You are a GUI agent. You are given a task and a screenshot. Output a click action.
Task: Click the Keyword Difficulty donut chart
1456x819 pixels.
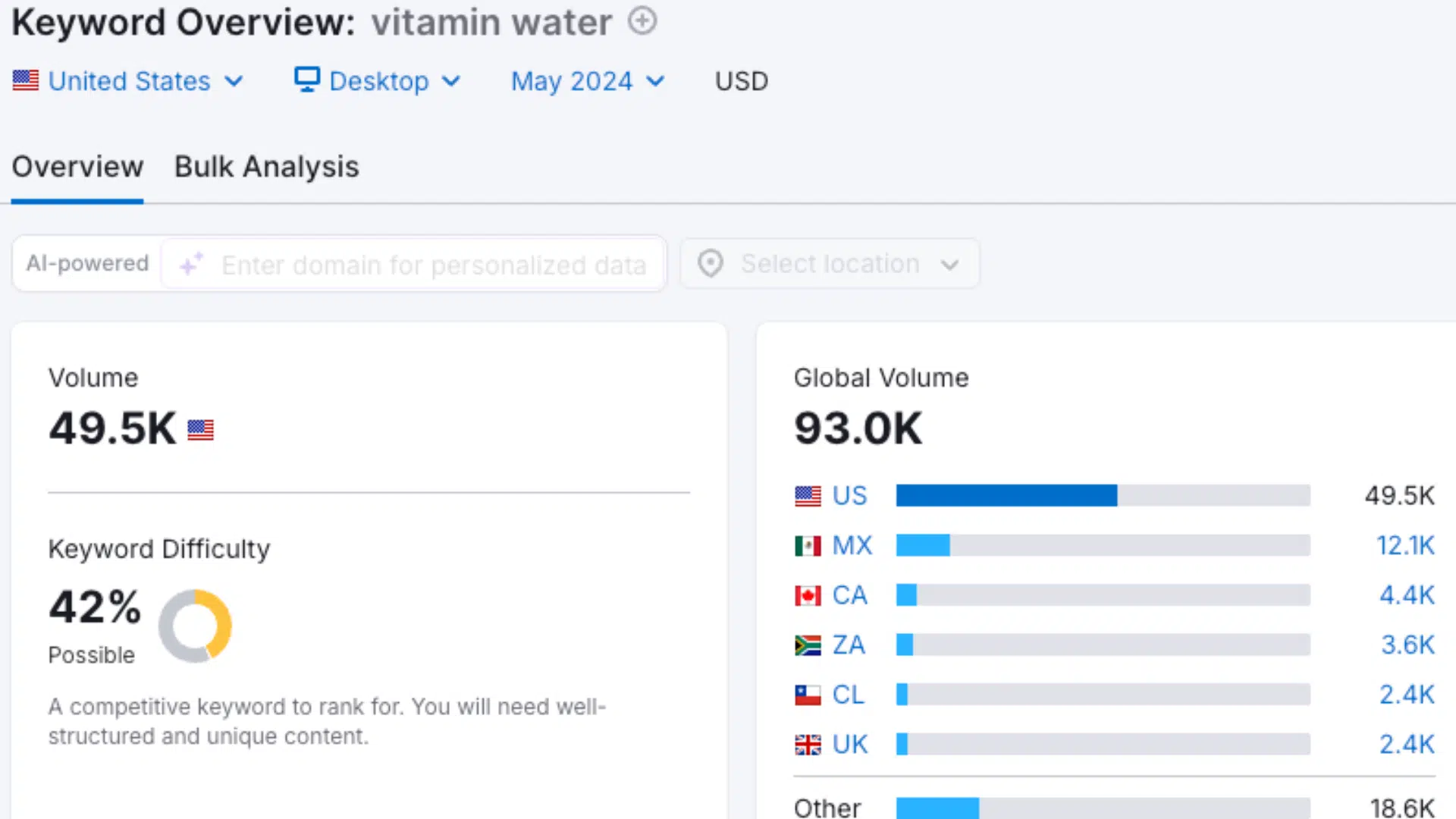(196, 626)
